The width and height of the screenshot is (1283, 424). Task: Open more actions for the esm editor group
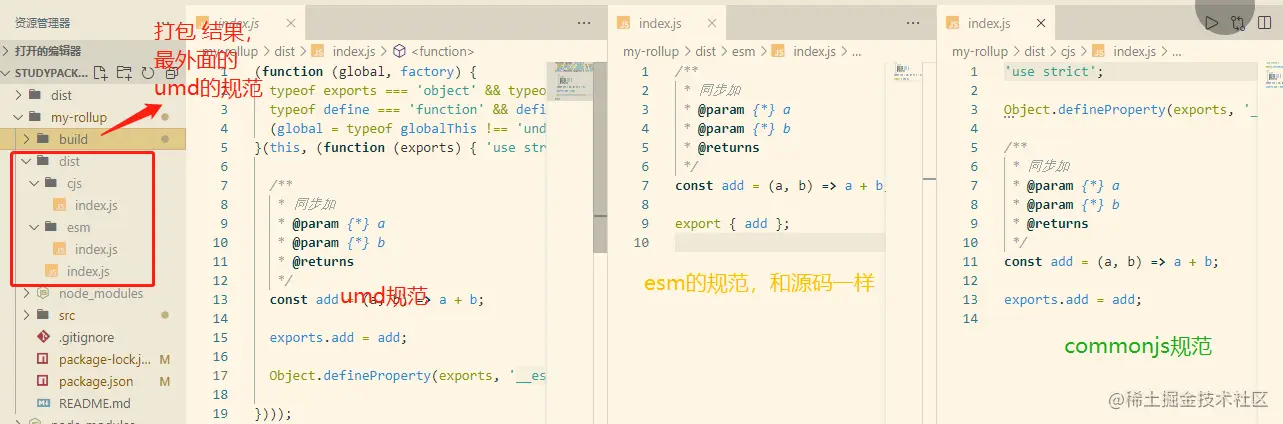(913, 22)
